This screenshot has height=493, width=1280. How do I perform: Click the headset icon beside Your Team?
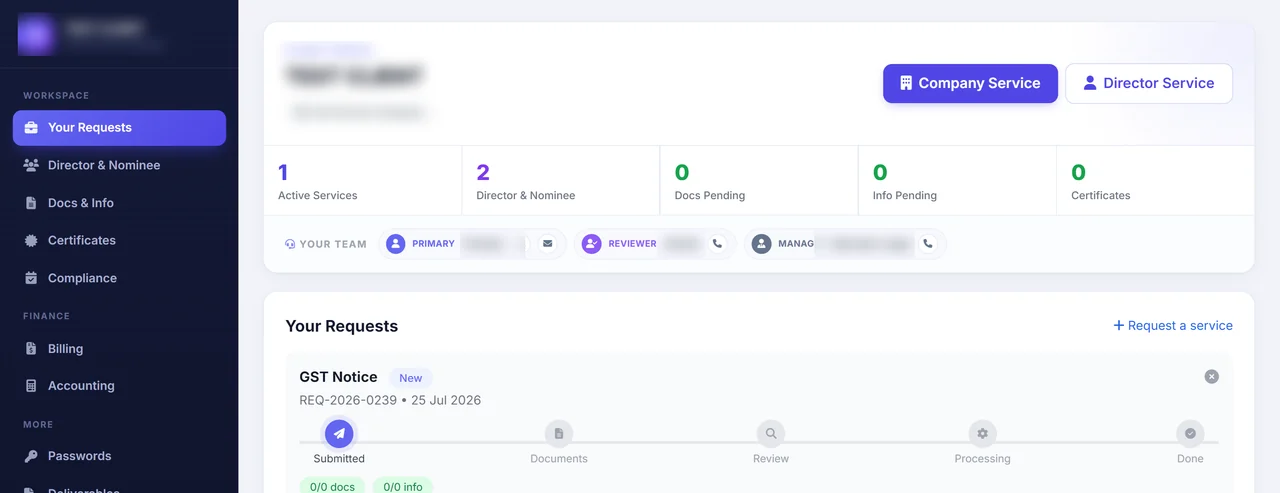click(290, 244)
